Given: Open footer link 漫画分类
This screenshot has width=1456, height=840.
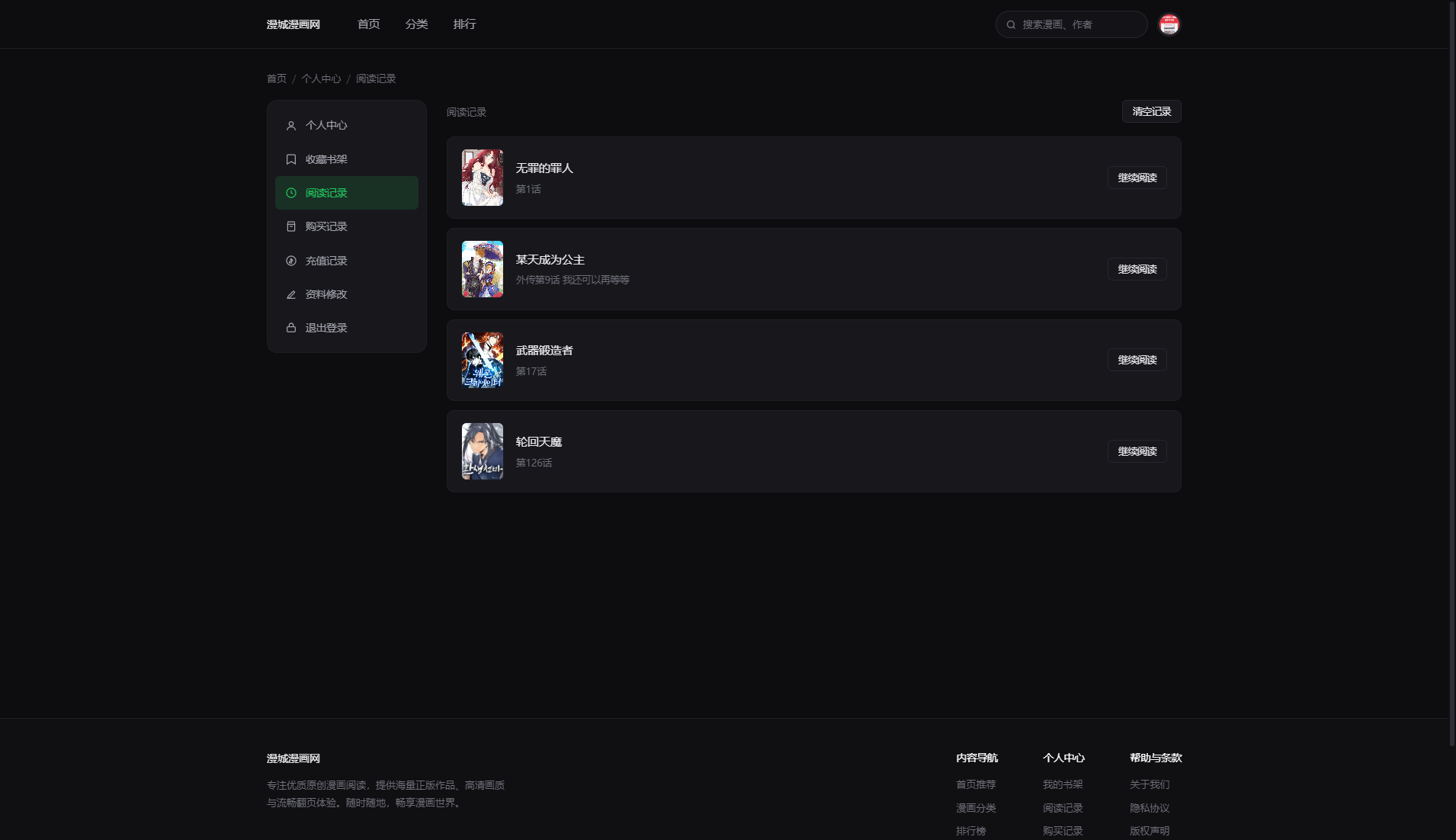Looking at the screenshot, I should tap(976, 808).
